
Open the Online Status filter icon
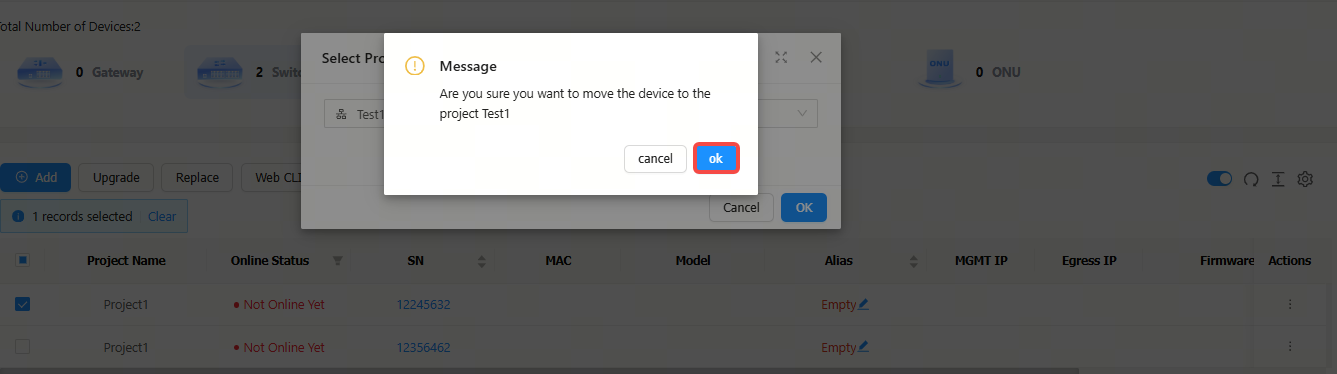337,261
